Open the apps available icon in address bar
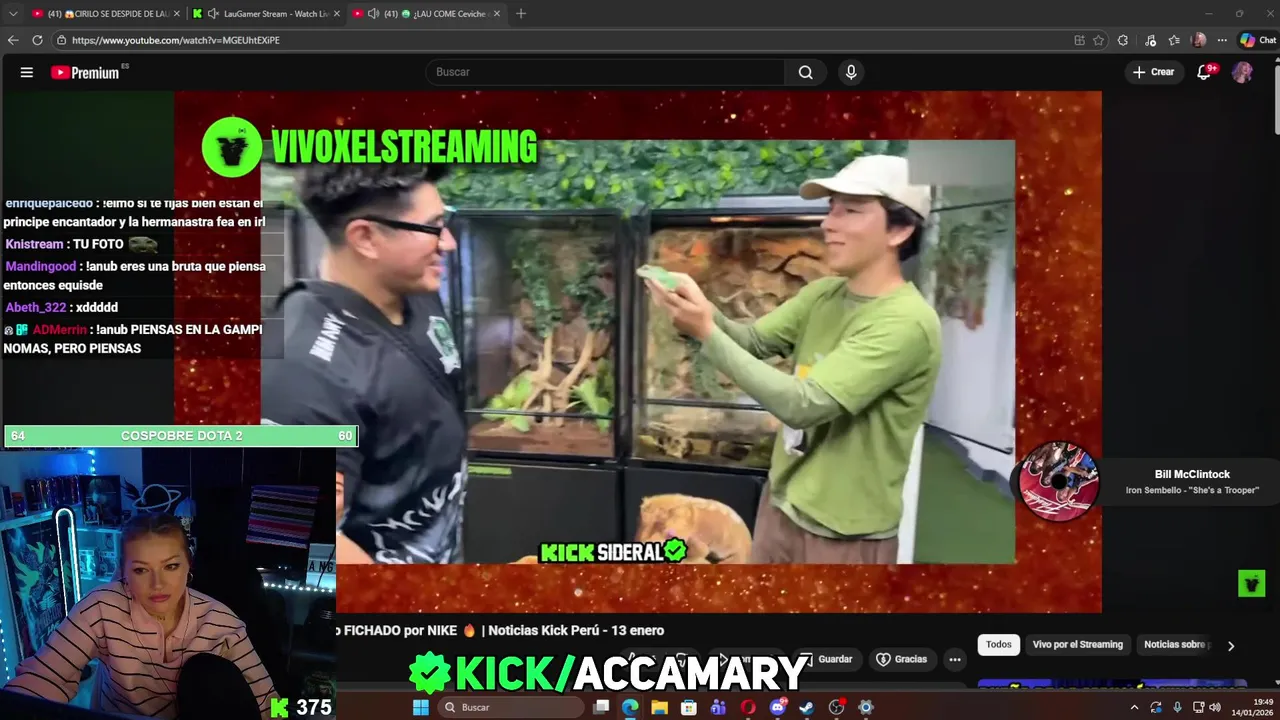Image resolution: width=1280 pixels, height=720 pixels. (x=1079, y=40)
